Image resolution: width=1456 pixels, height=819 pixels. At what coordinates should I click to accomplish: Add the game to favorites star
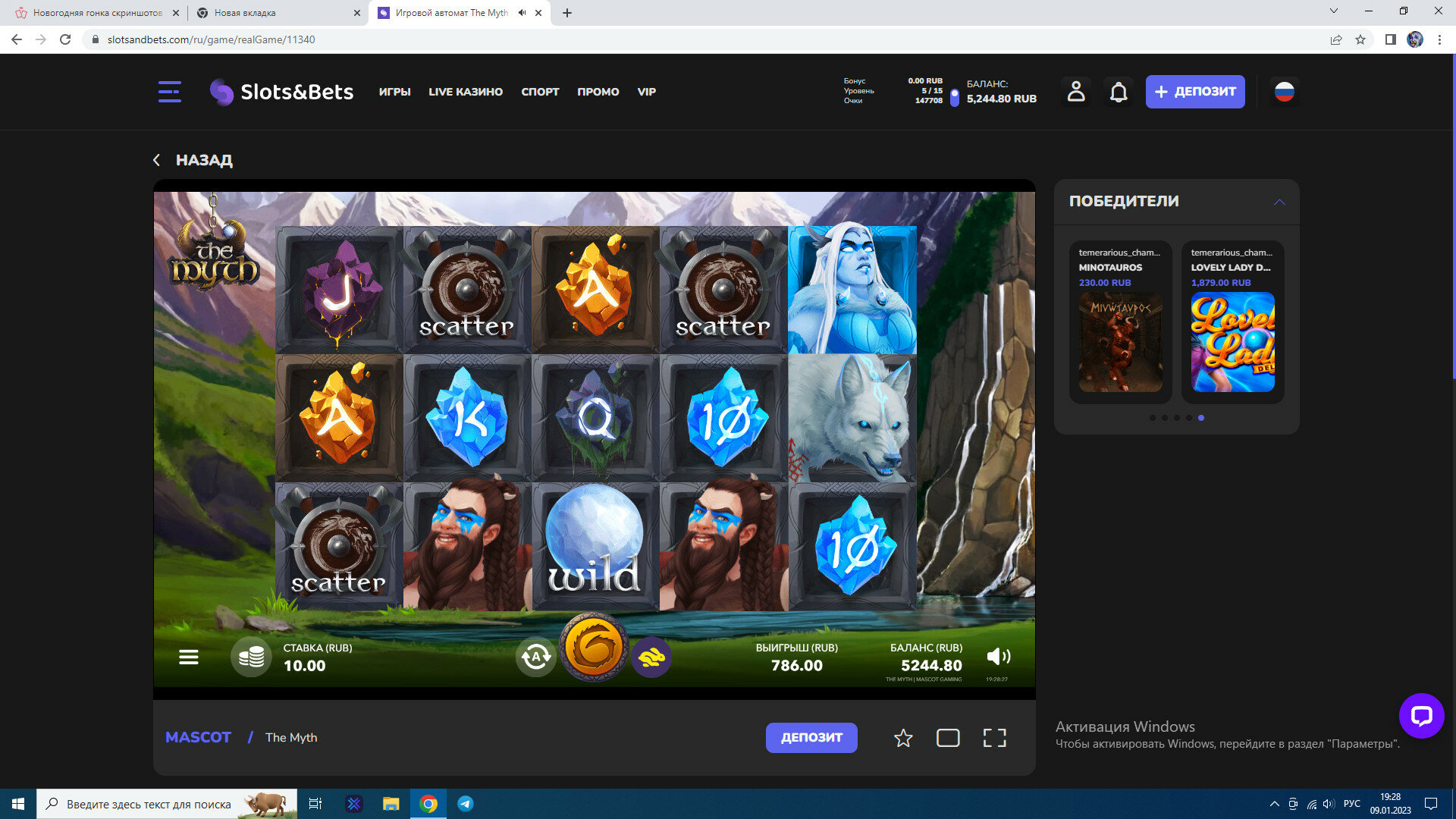[x=902, y=738]
